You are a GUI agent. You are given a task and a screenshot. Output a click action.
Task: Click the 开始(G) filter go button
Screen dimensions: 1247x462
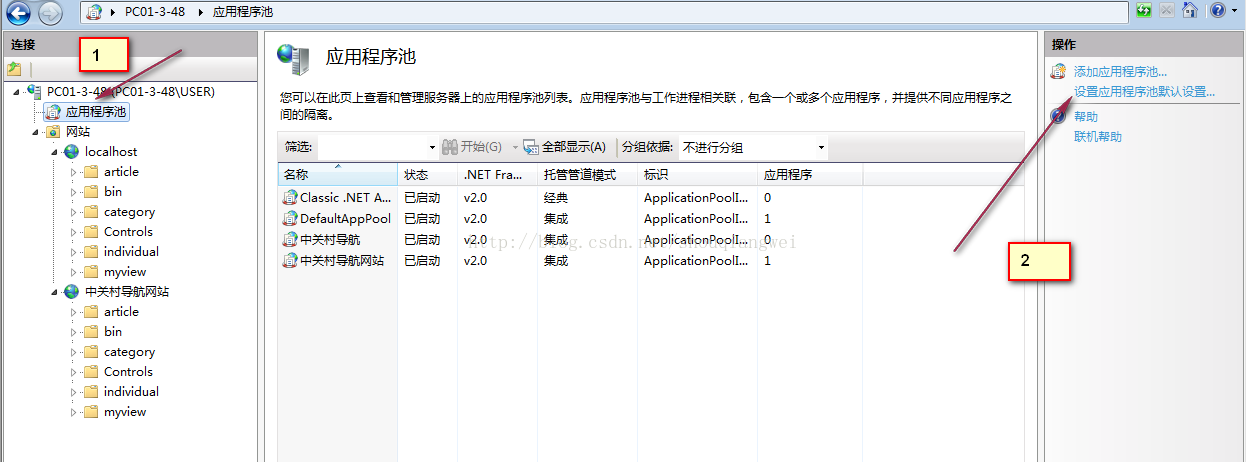pos(473,147)
